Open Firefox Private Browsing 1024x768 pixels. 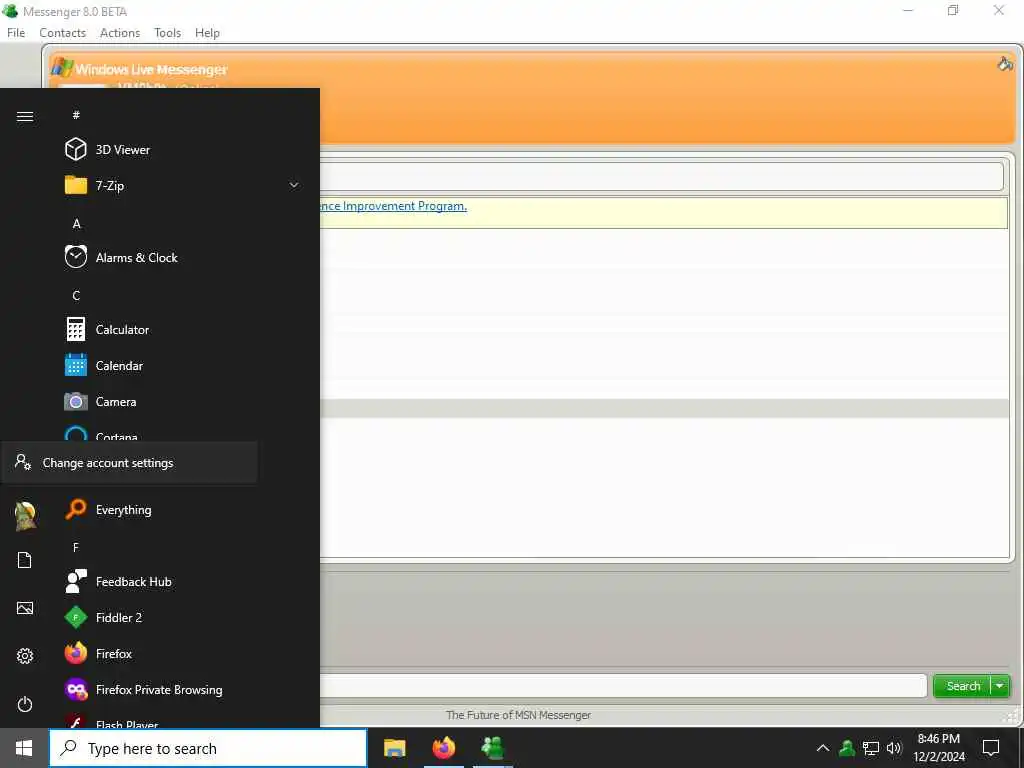coord(160,690)
